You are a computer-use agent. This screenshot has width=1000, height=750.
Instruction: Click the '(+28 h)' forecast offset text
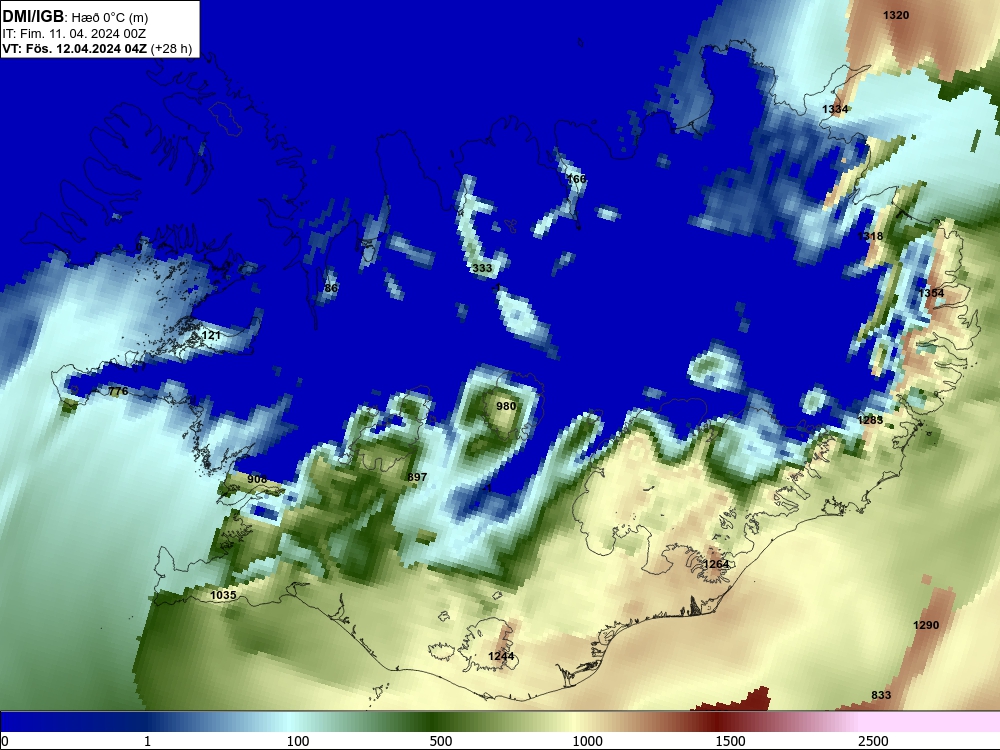tap(171, 48)
